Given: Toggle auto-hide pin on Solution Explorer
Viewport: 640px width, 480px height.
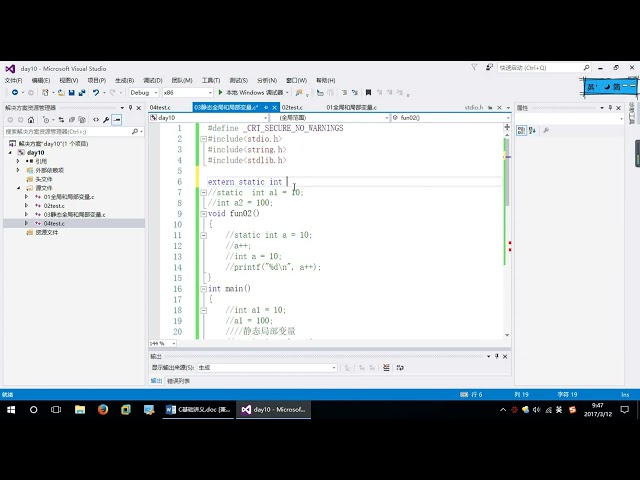Looking at the screenshot, I should point(131,108).
